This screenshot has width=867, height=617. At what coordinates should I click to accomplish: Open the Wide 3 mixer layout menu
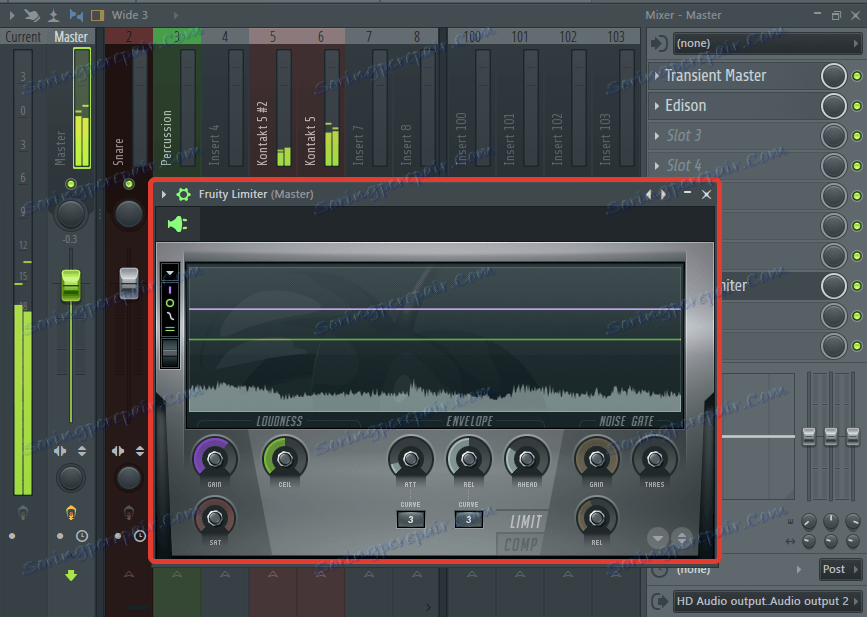(x=129, y=15)
